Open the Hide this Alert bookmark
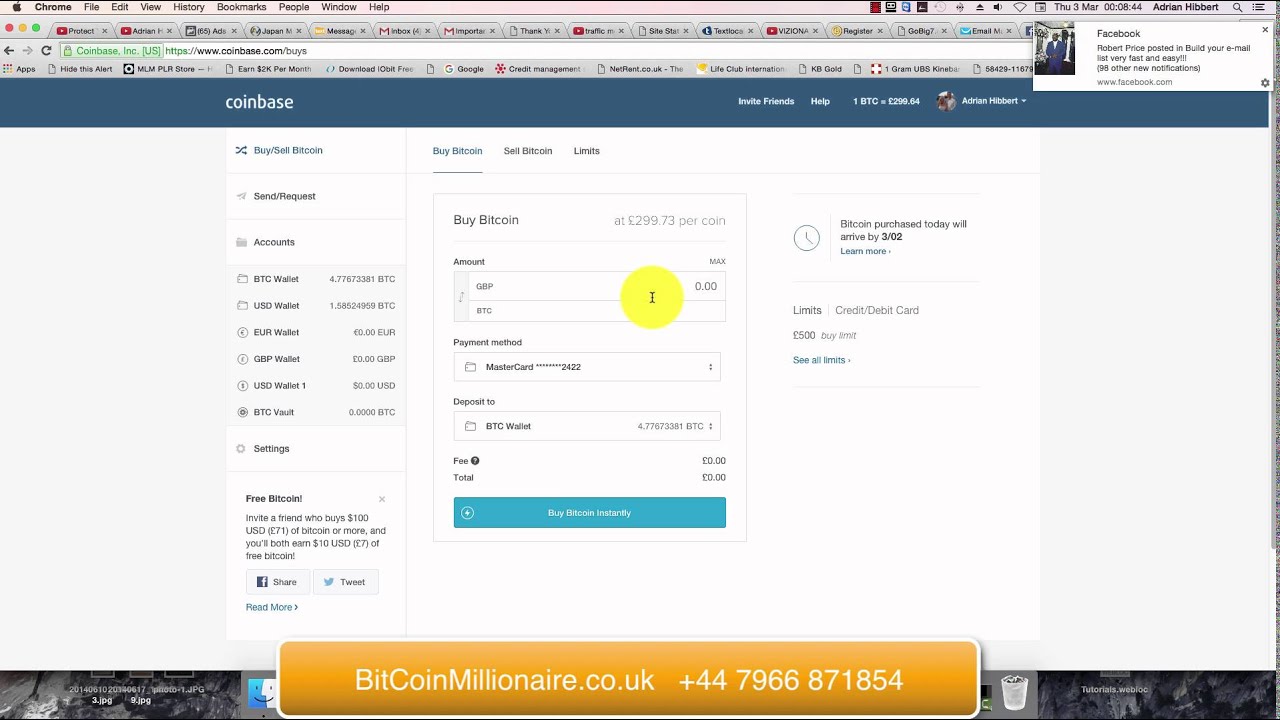Screen dimensions: 1280x720 79,69
